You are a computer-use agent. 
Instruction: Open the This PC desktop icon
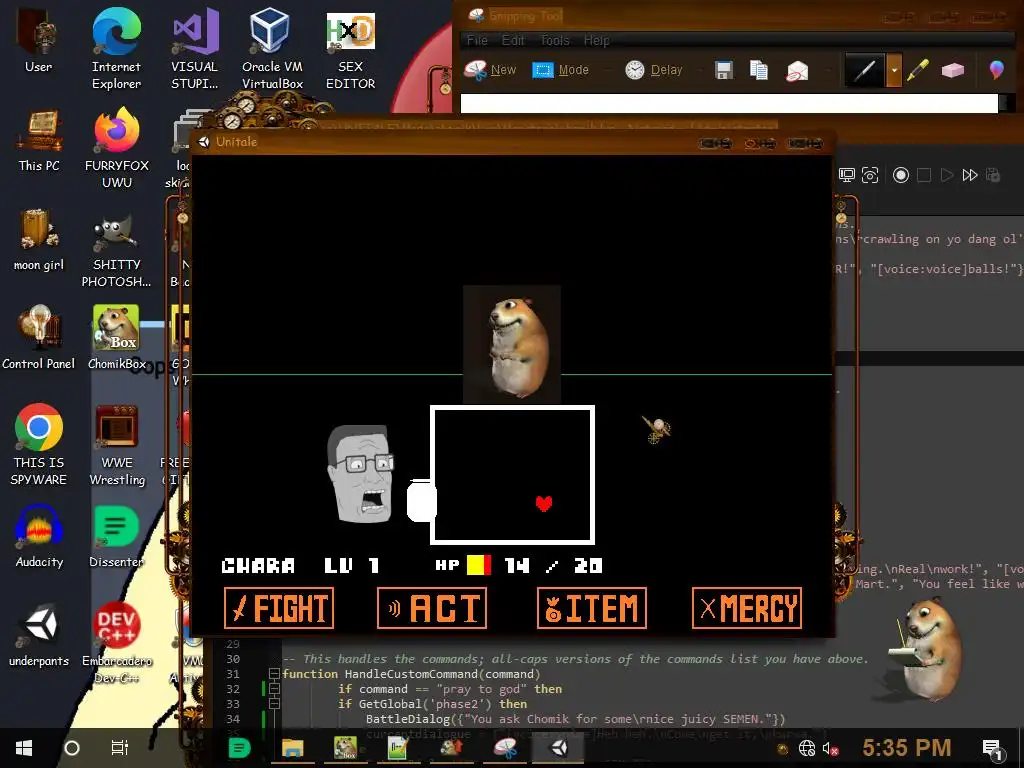tap(39, 140)
